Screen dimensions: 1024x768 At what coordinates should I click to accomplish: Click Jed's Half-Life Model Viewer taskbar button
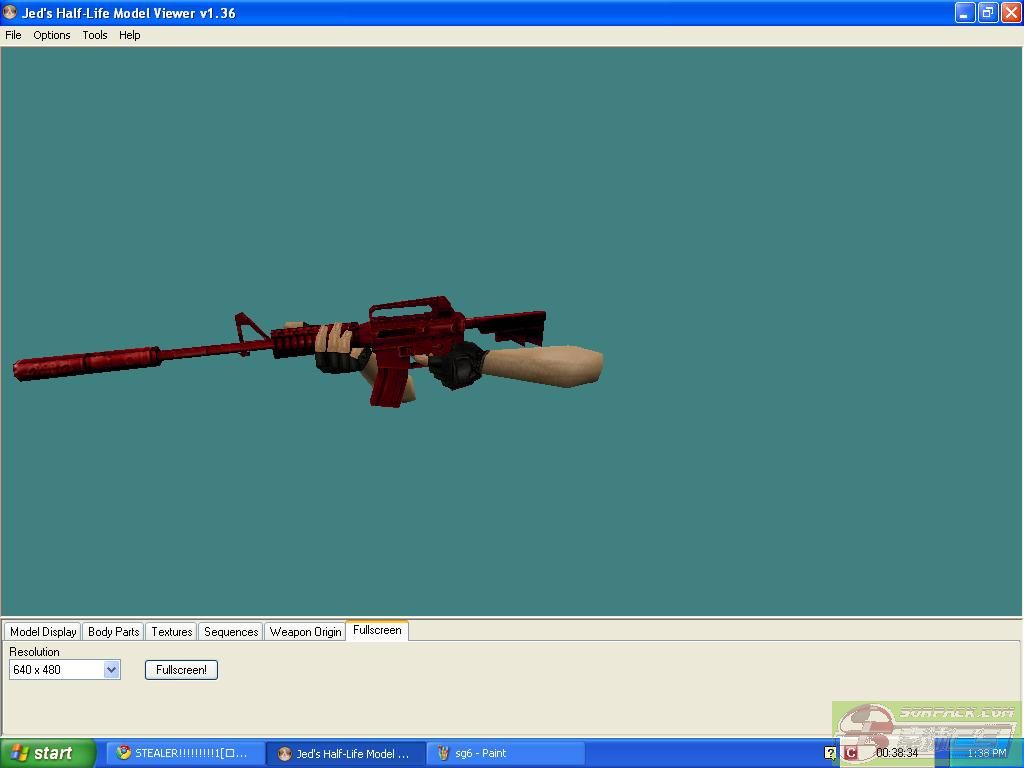[x=345, y=753]
